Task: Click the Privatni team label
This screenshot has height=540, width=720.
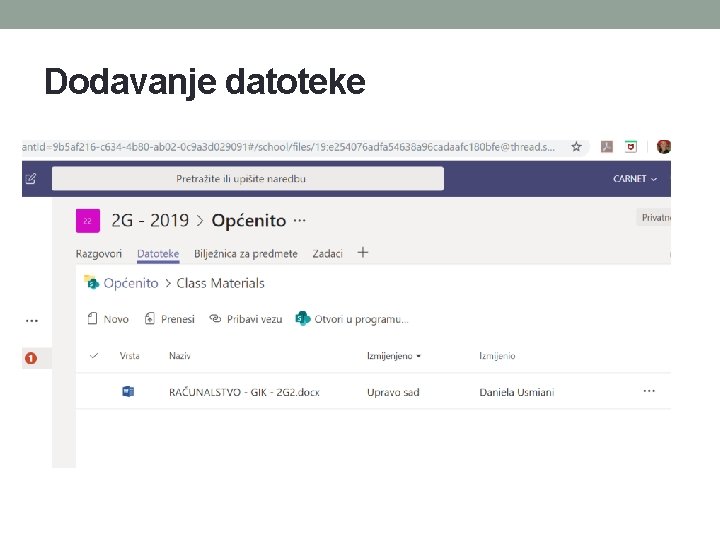Action: [x=655, y=218]
